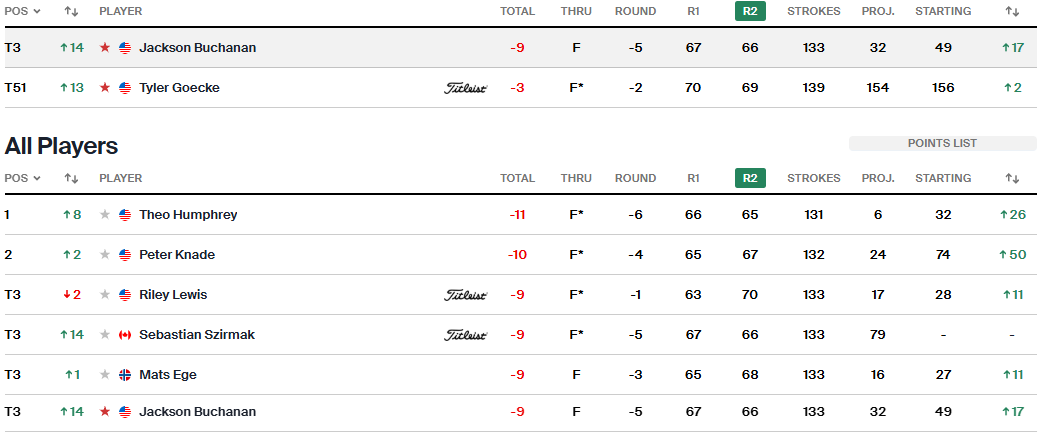Image resolution: width=1041 pixels, height=434 pixels.
Task: Sort movement arrows column in All Players header
Action: 71,179
